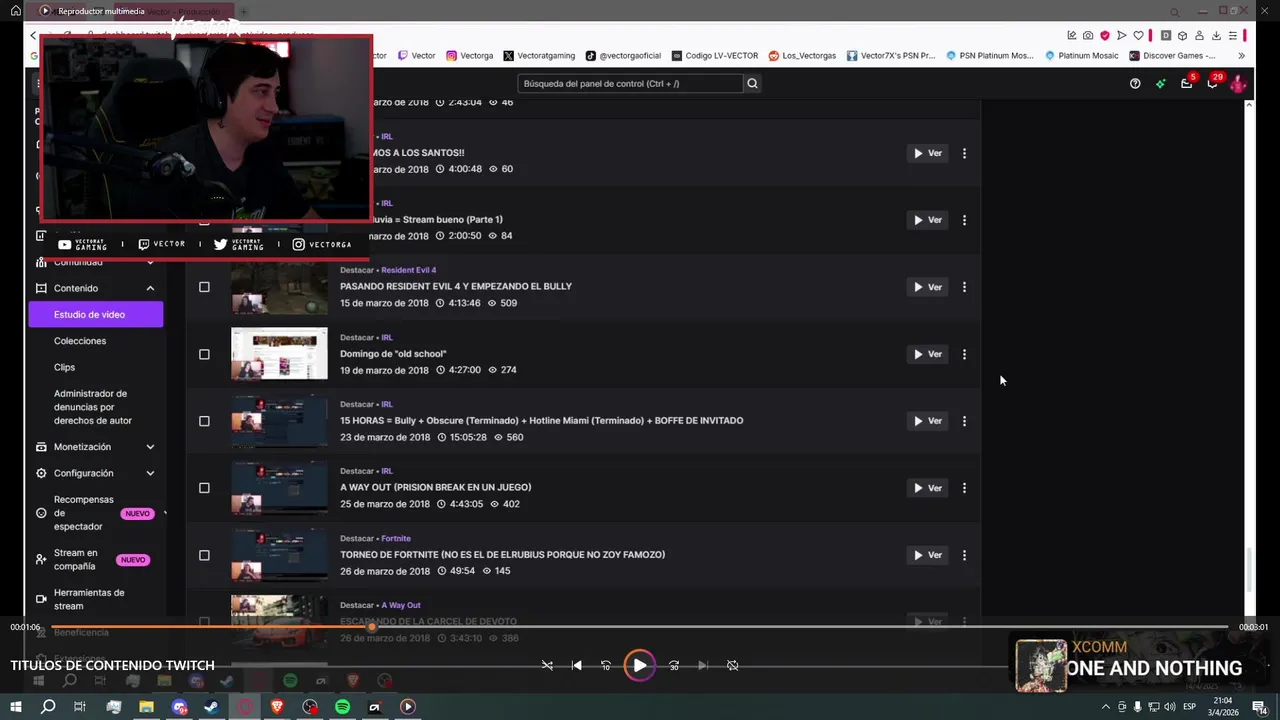Open options menu for Stream bueno video
Viewport: 1280px width, 720px height.
coord(964,220)
